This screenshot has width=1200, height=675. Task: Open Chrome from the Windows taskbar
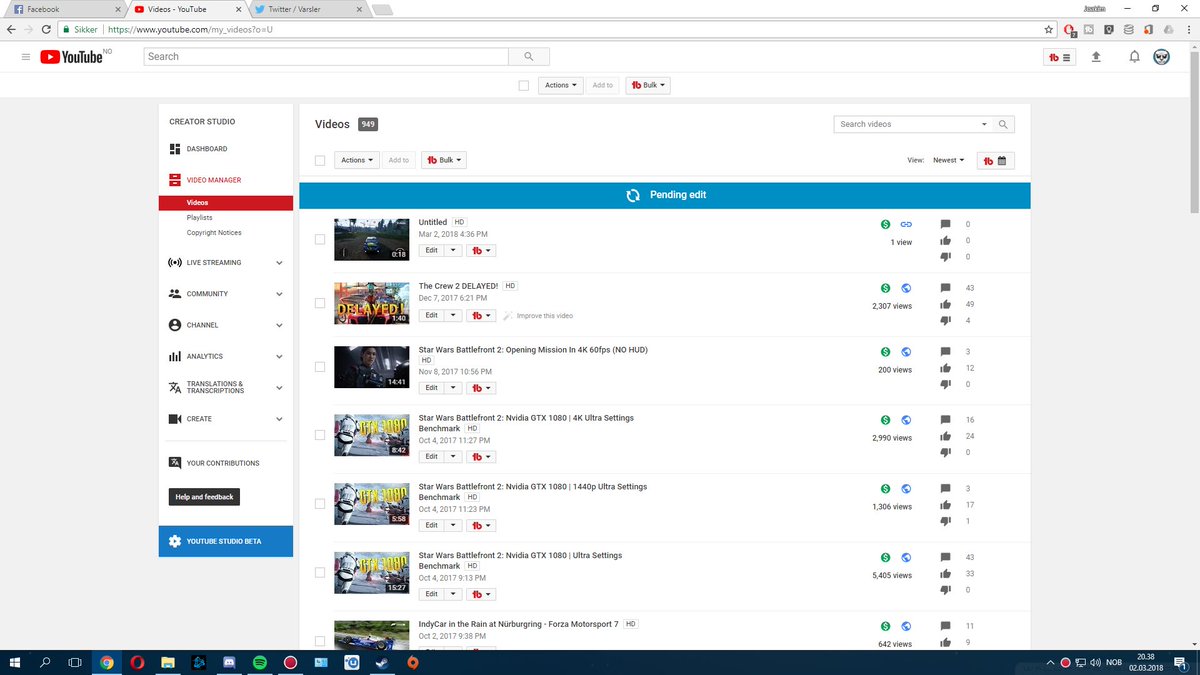(x=107, y=662)
